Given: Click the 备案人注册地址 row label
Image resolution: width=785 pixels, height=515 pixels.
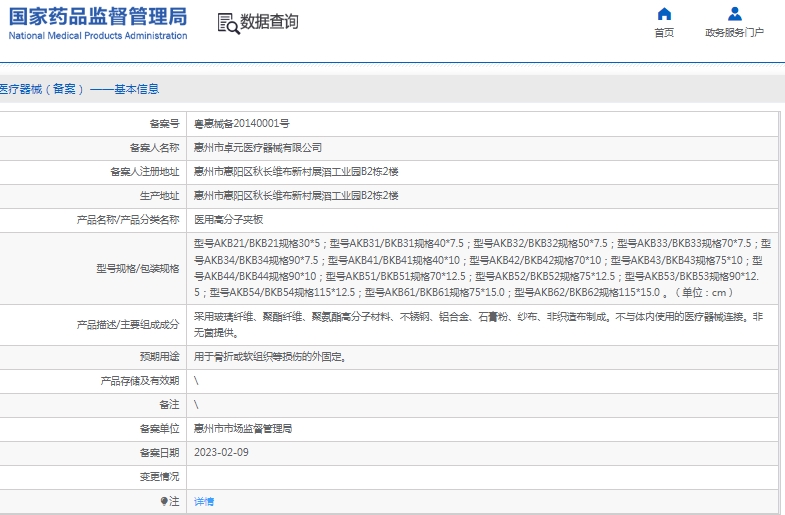Looking at the screenshot, I should pos(145,172).
